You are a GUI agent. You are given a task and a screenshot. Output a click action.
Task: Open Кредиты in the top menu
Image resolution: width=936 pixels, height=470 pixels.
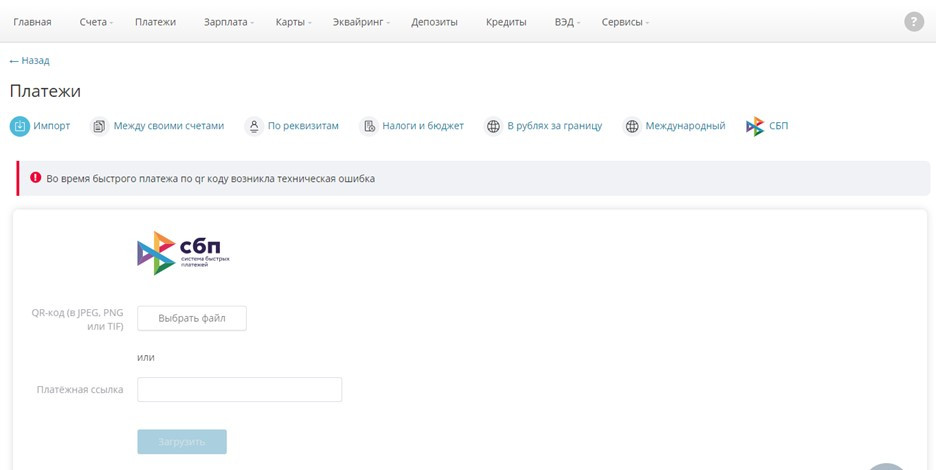click(506, 22)
